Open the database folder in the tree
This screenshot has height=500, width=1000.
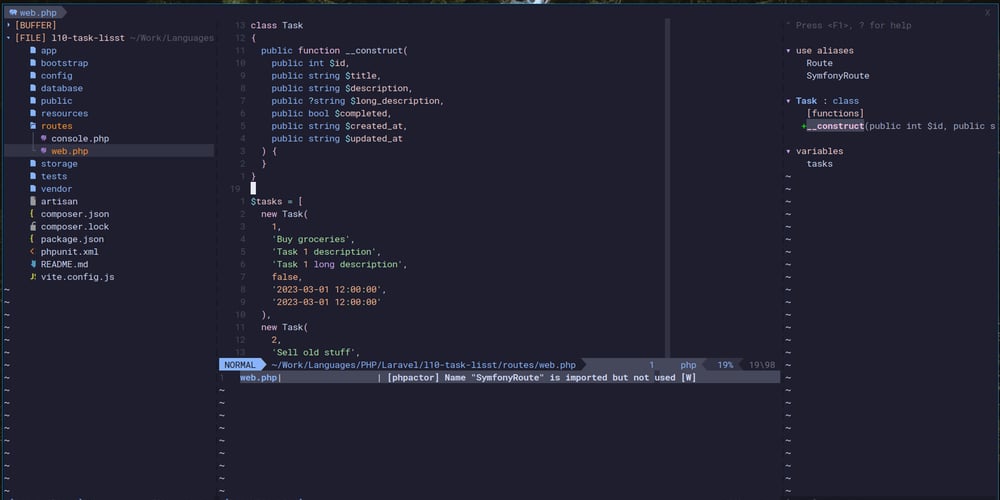(x=61, y=88)
